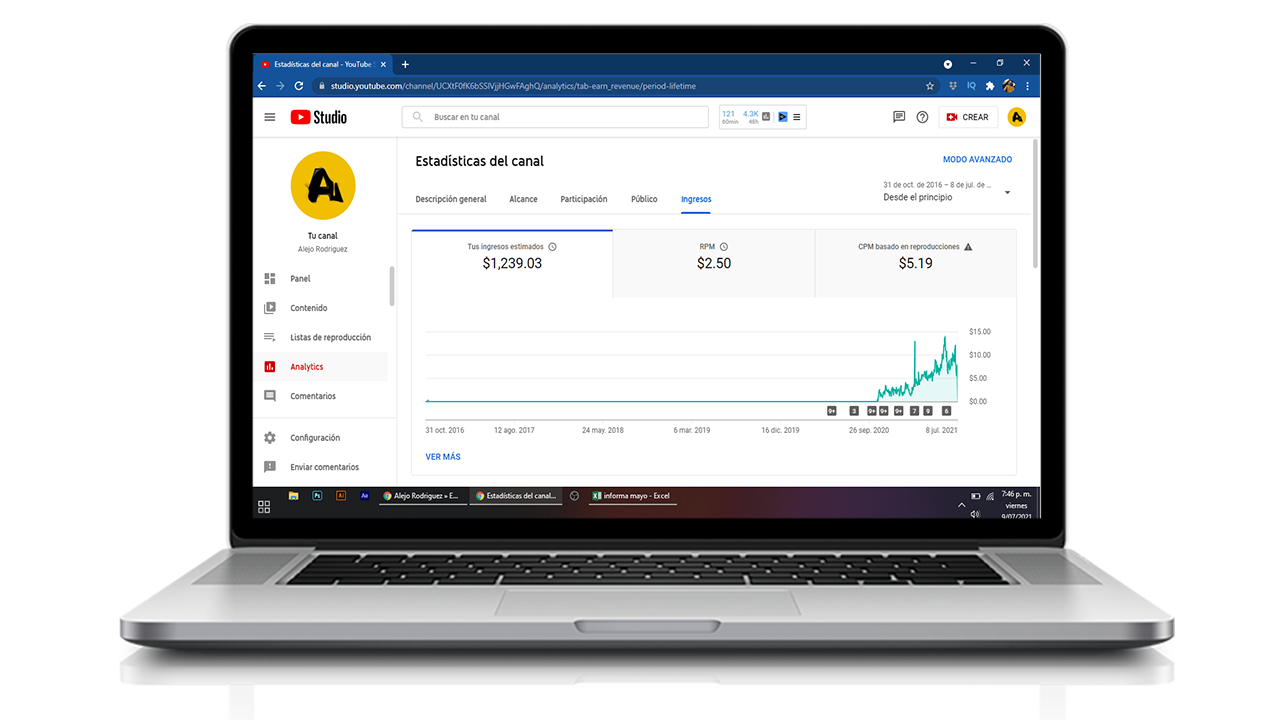
Task: Open the help question mark icon
Action: pyautogui.click(x=922, y=117)
